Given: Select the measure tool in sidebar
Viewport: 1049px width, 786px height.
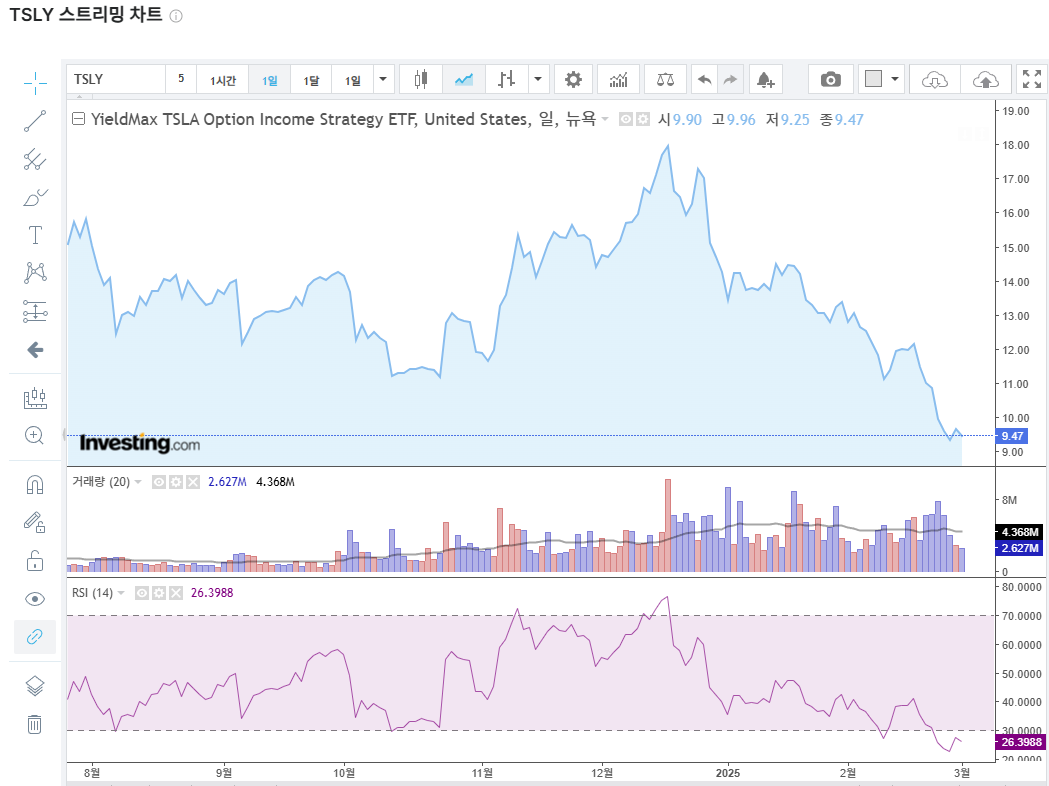Looking at the screenshot, I should point(35,398).
